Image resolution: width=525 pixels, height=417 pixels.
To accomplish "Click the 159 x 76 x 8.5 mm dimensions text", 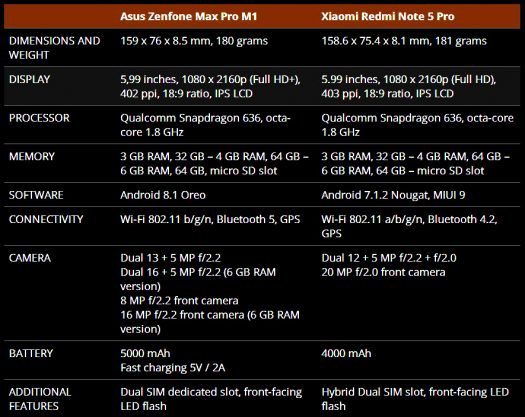I will [x=165, y=41].
